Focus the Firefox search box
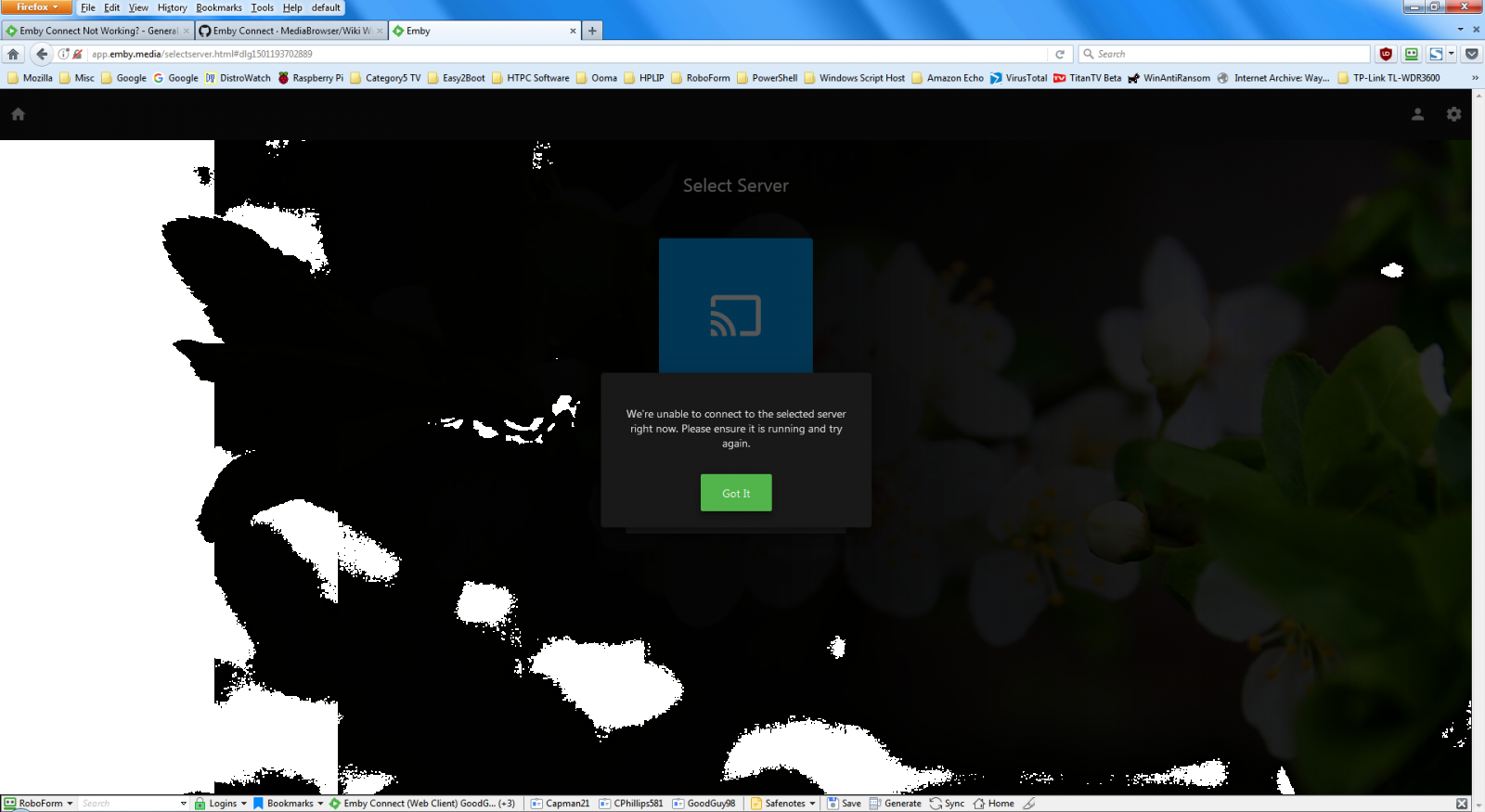Image resolution: width=1485 pixels, height=812 pixels. point(1225,54)
